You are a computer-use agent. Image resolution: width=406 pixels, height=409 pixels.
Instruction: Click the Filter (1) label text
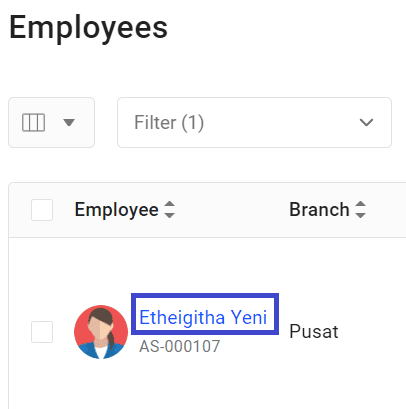tap(169, 122)
